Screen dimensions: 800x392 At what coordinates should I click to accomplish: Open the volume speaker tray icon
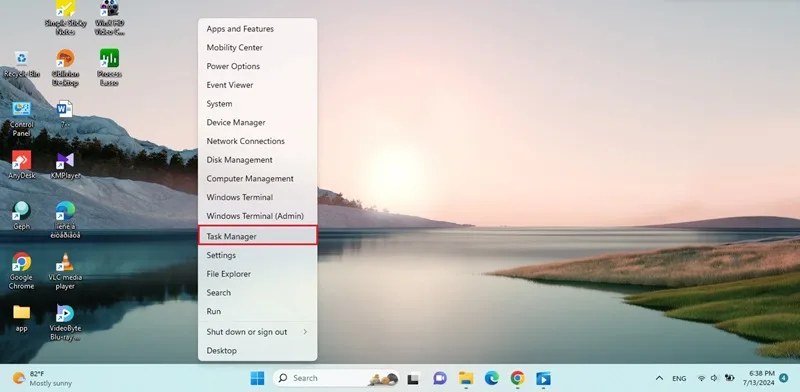(714, 378)
